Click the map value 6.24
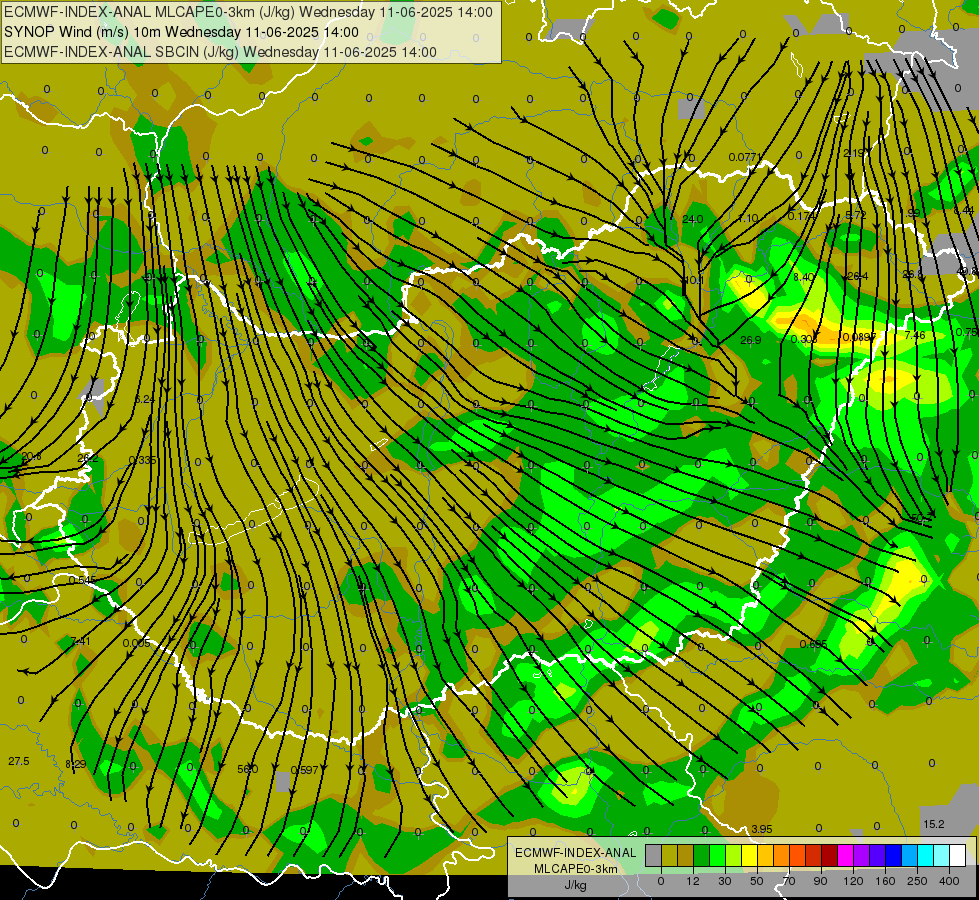This screenshot has width=979, height=900. click(144, 399)
